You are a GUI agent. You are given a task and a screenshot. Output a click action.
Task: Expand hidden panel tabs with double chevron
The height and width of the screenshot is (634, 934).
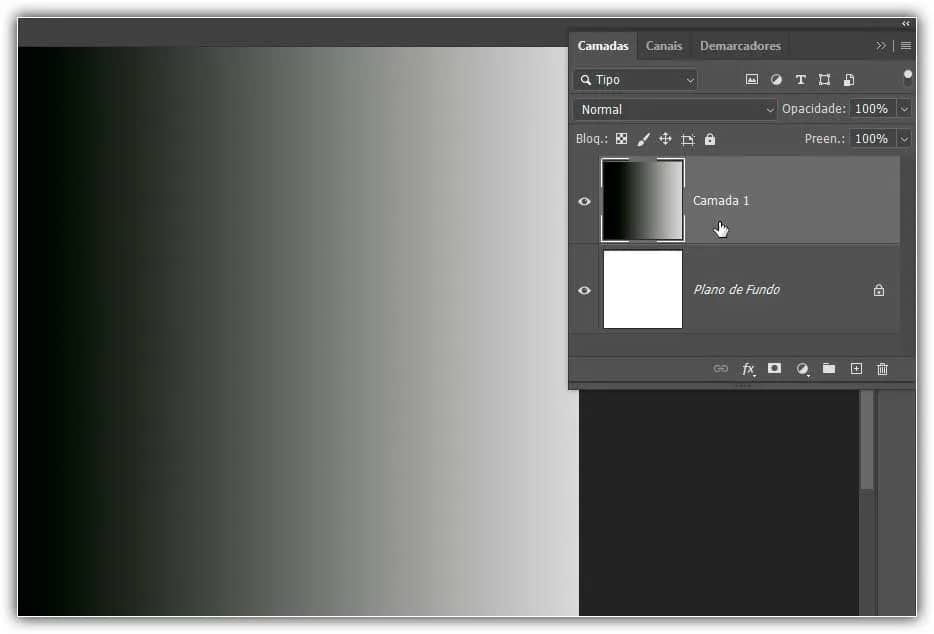pos(881,46)
